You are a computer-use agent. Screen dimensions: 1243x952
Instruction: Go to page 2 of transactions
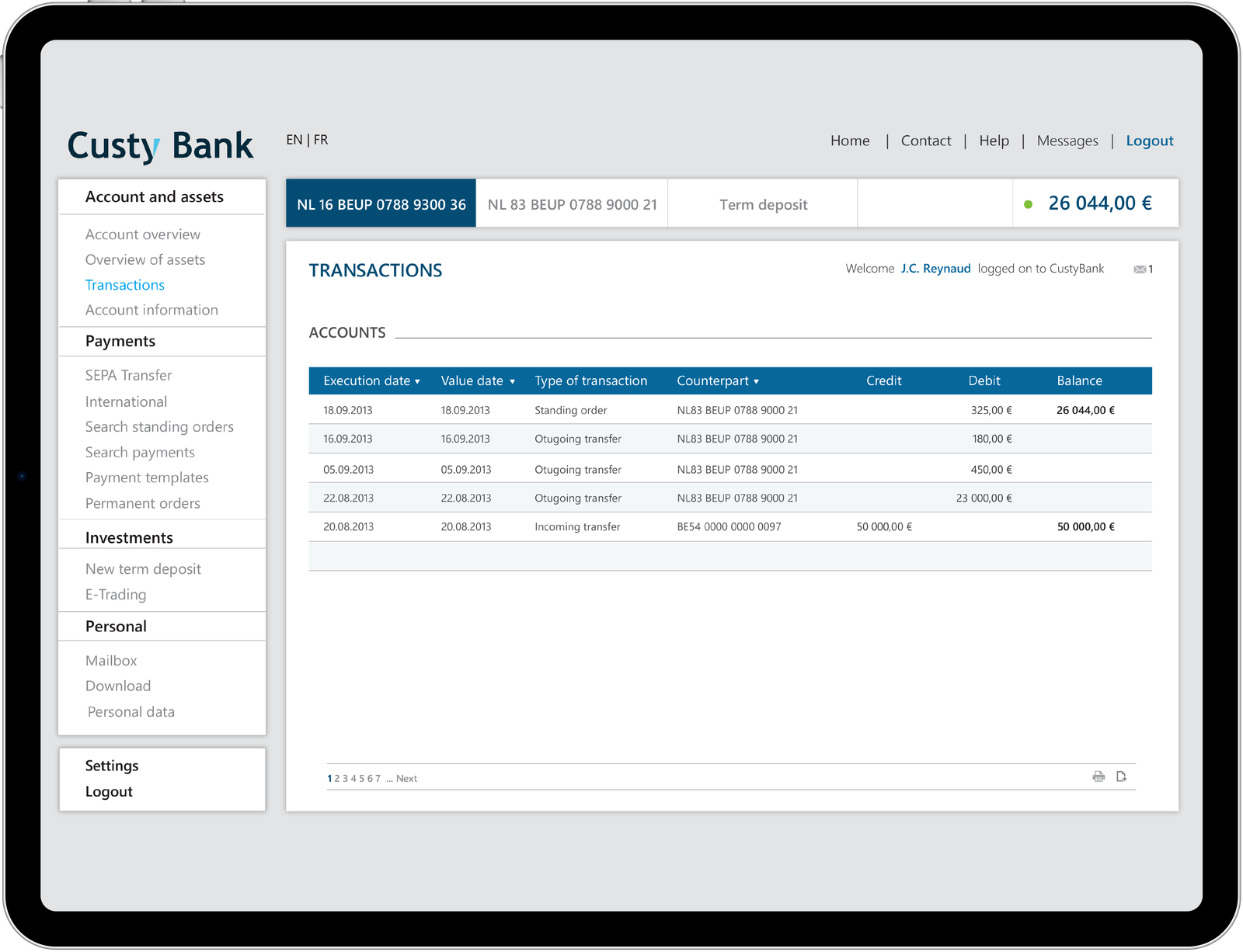[x=337, y=779]
